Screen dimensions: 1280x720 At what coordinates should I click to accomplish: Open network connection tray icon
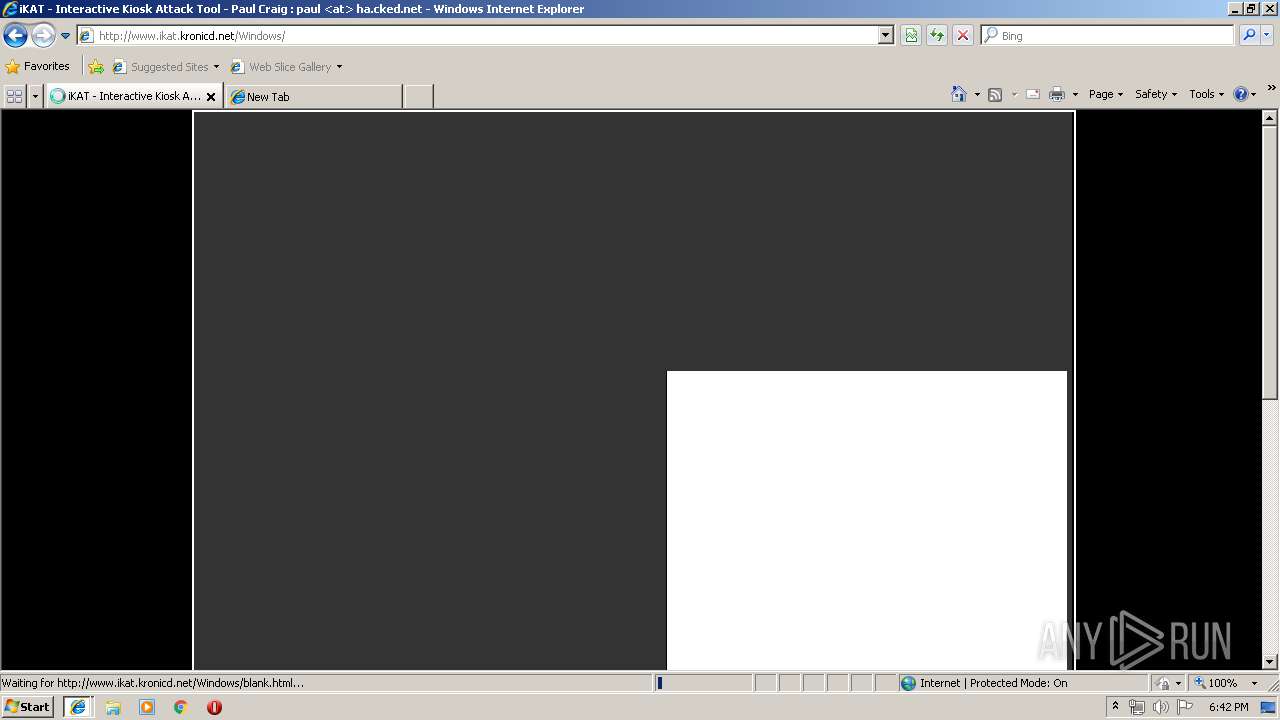pos(1137,707)
